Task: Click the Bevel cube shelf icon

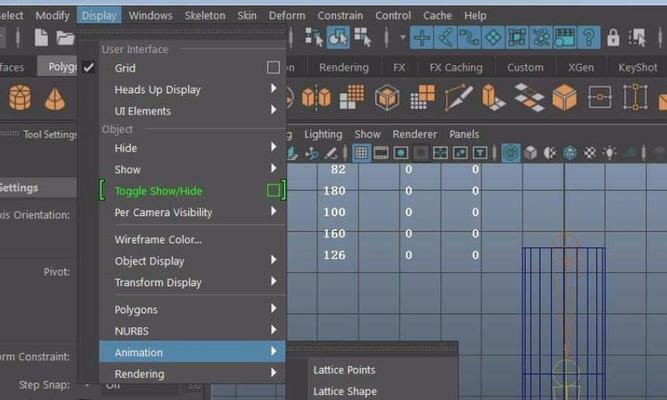Action: coord(387,97)
